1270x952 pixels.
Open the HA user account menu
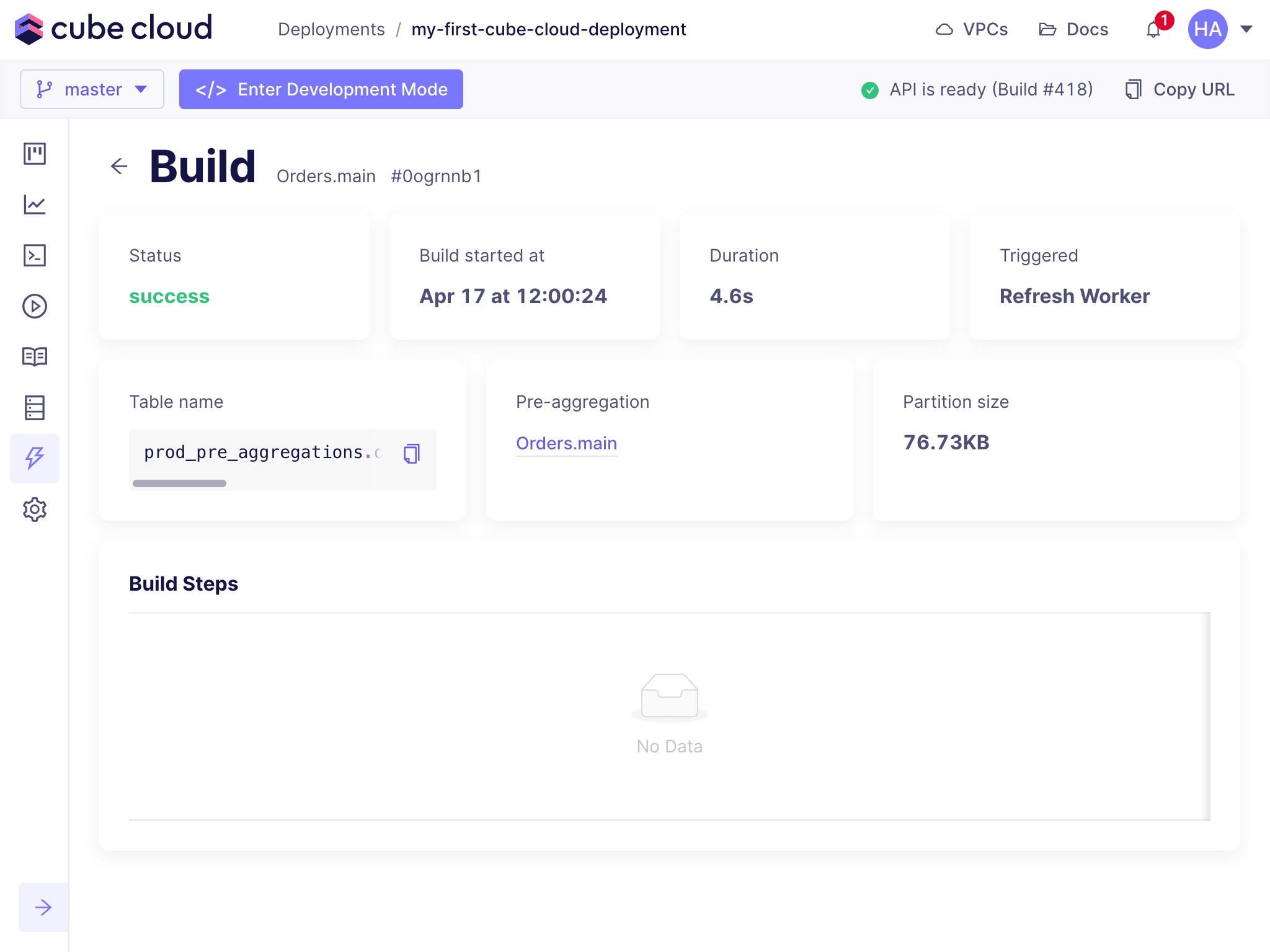(x=1219, y=29)
